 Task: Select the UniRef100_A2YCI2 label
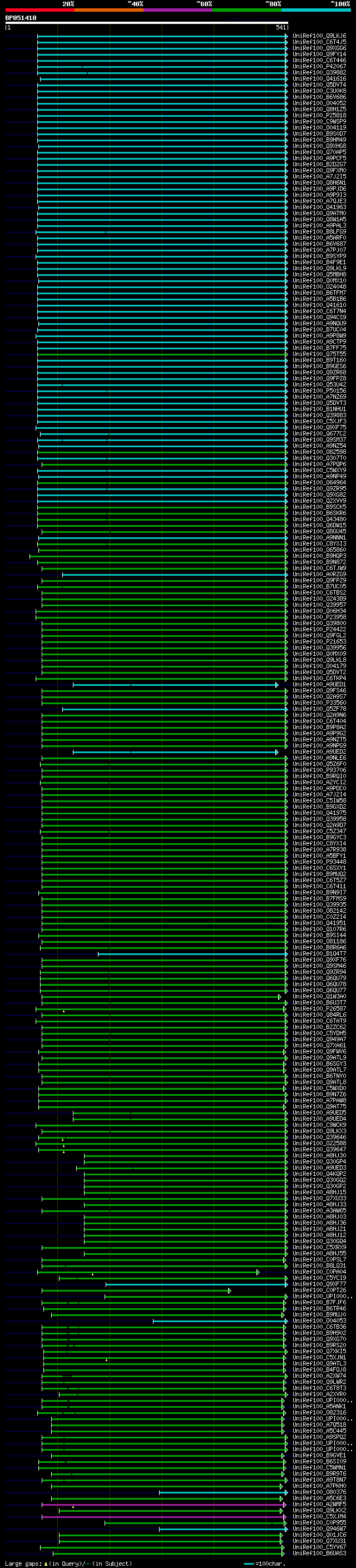[x=319, y=783]
